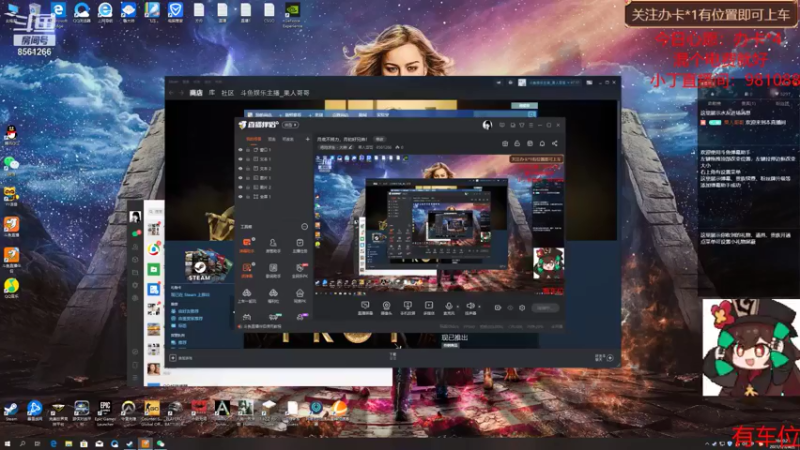Open Steam friends and chat at bottom right
The height and width of the screenshot is (450, 800).
[604, 358]
